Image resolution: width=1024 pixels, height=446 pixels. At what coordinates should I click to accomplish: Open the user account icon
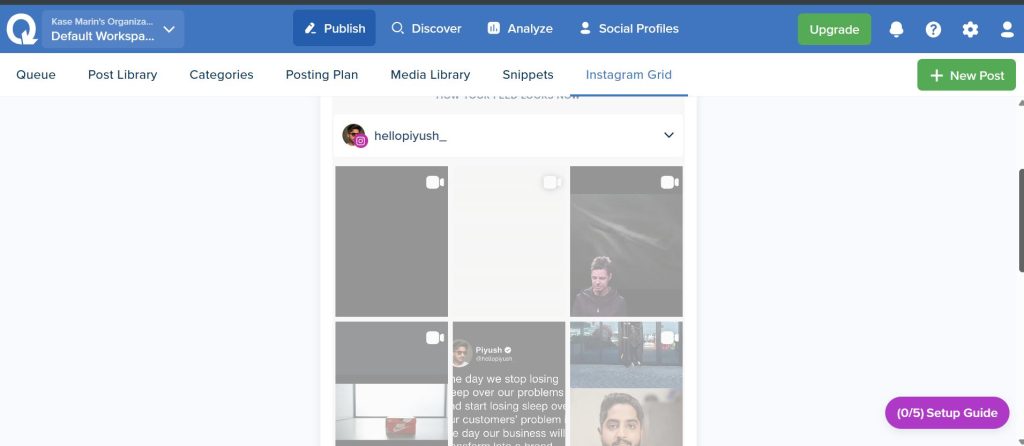point(1007,29)
